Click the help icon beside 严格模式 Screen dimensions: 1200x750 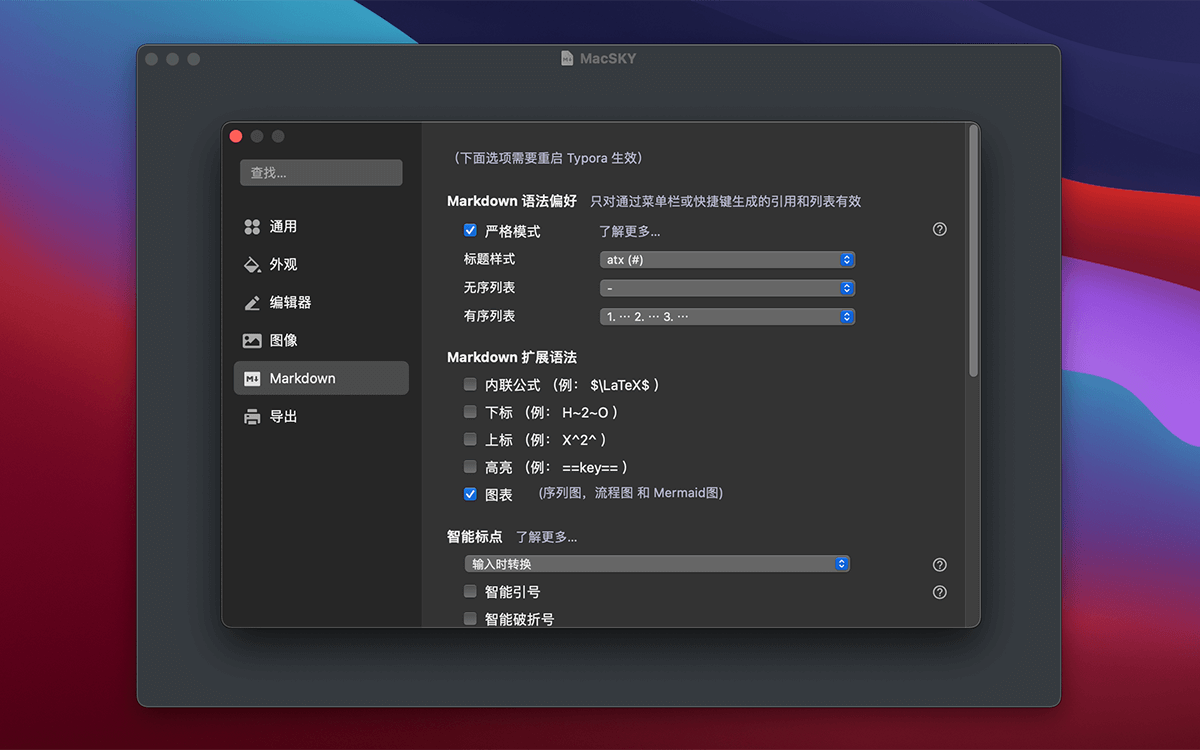pos(939,229)
